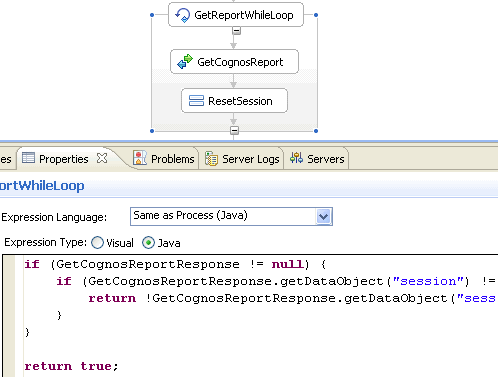Select the ResetSession activity label

click(x=240, y=101)
